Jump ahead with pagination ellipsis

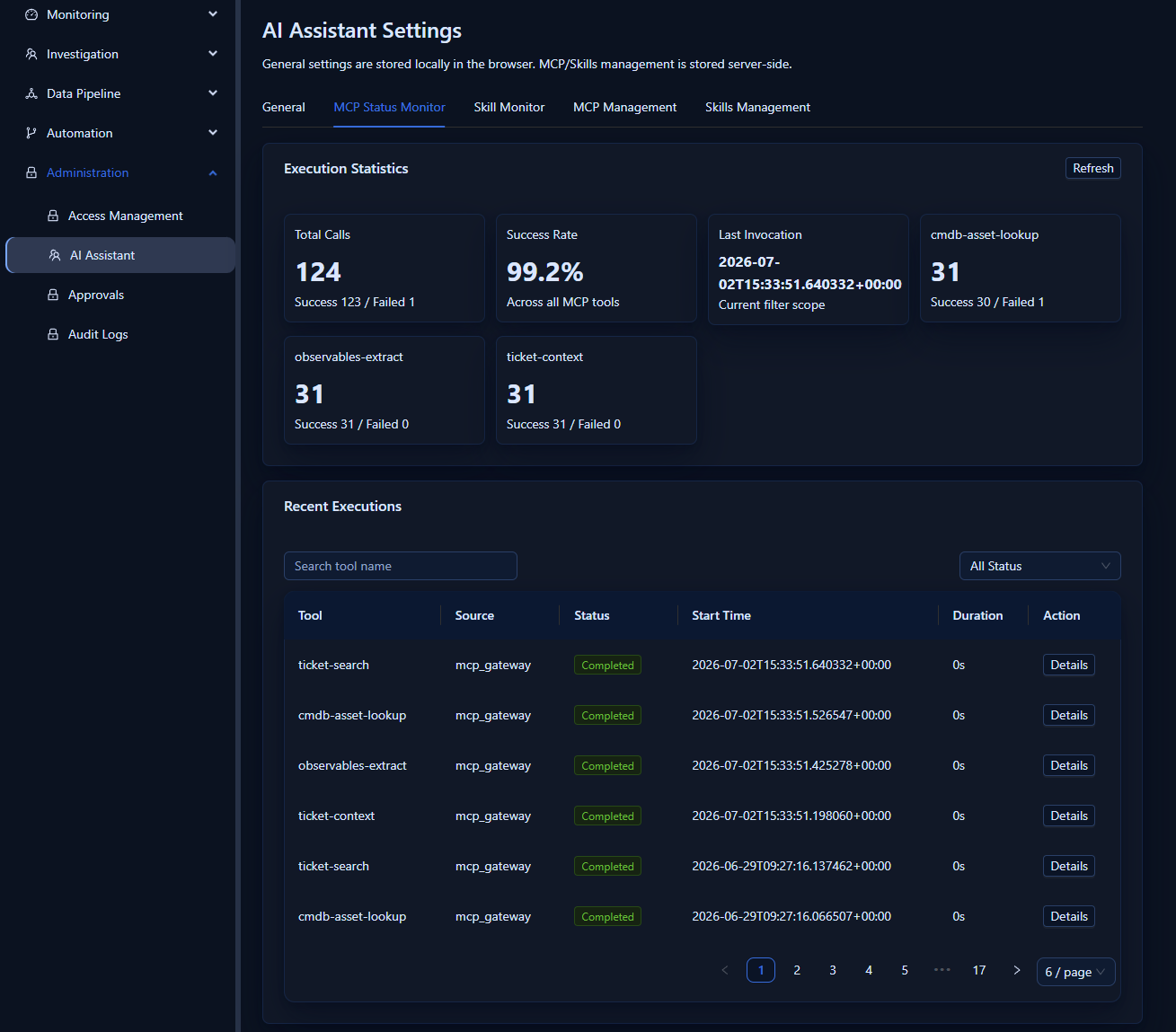[x=942, y=970]
